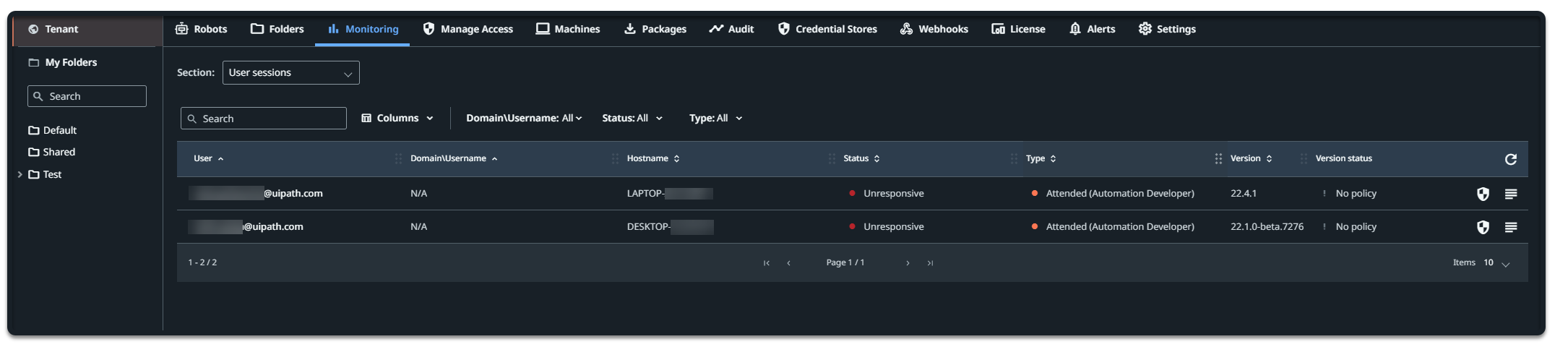Expand the Test folder chevron
This screenshot has height=360, width=1568.
(20, 174)
